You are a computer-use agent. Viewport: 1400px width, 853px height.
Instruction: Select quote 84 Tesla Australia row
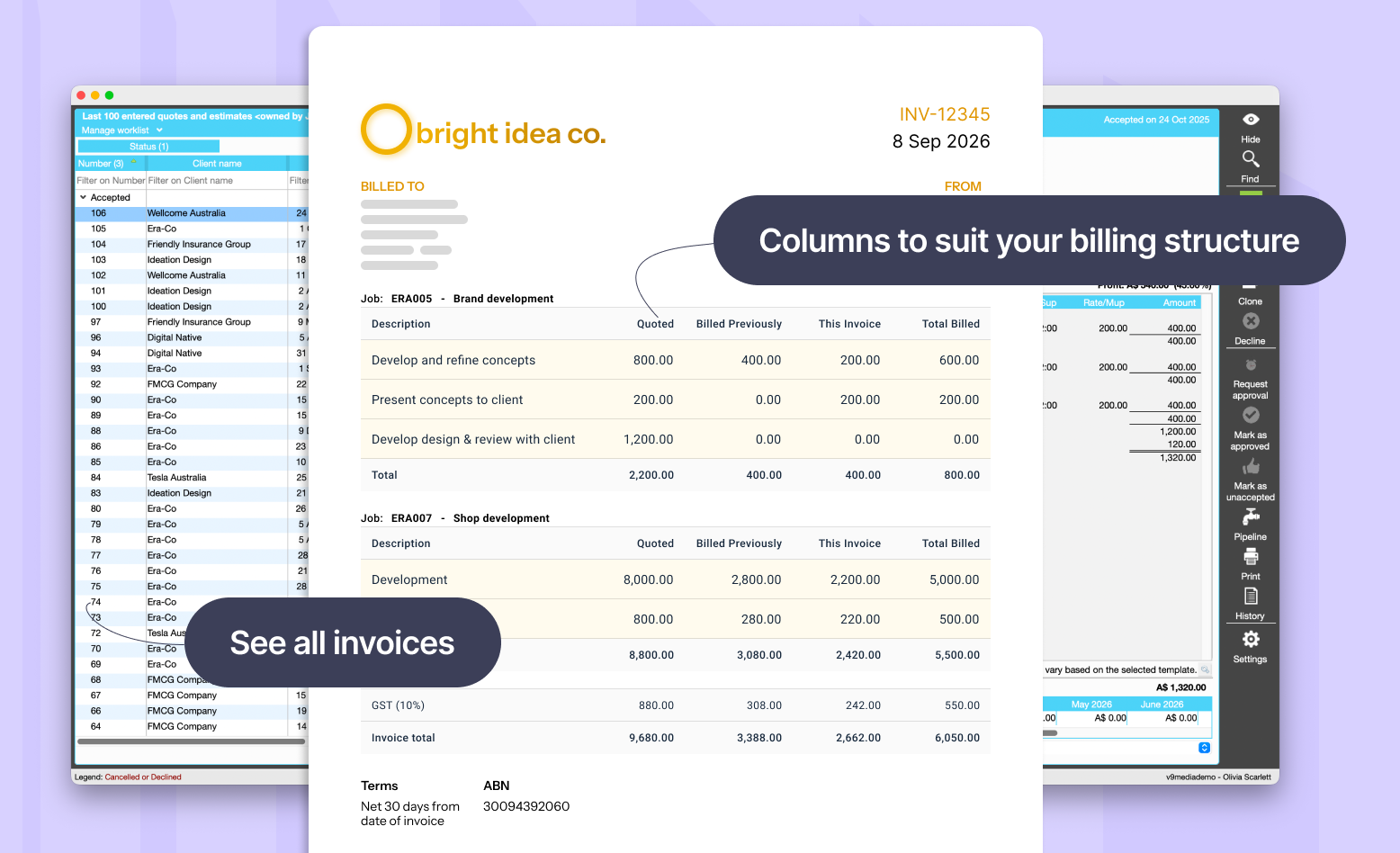192,478
